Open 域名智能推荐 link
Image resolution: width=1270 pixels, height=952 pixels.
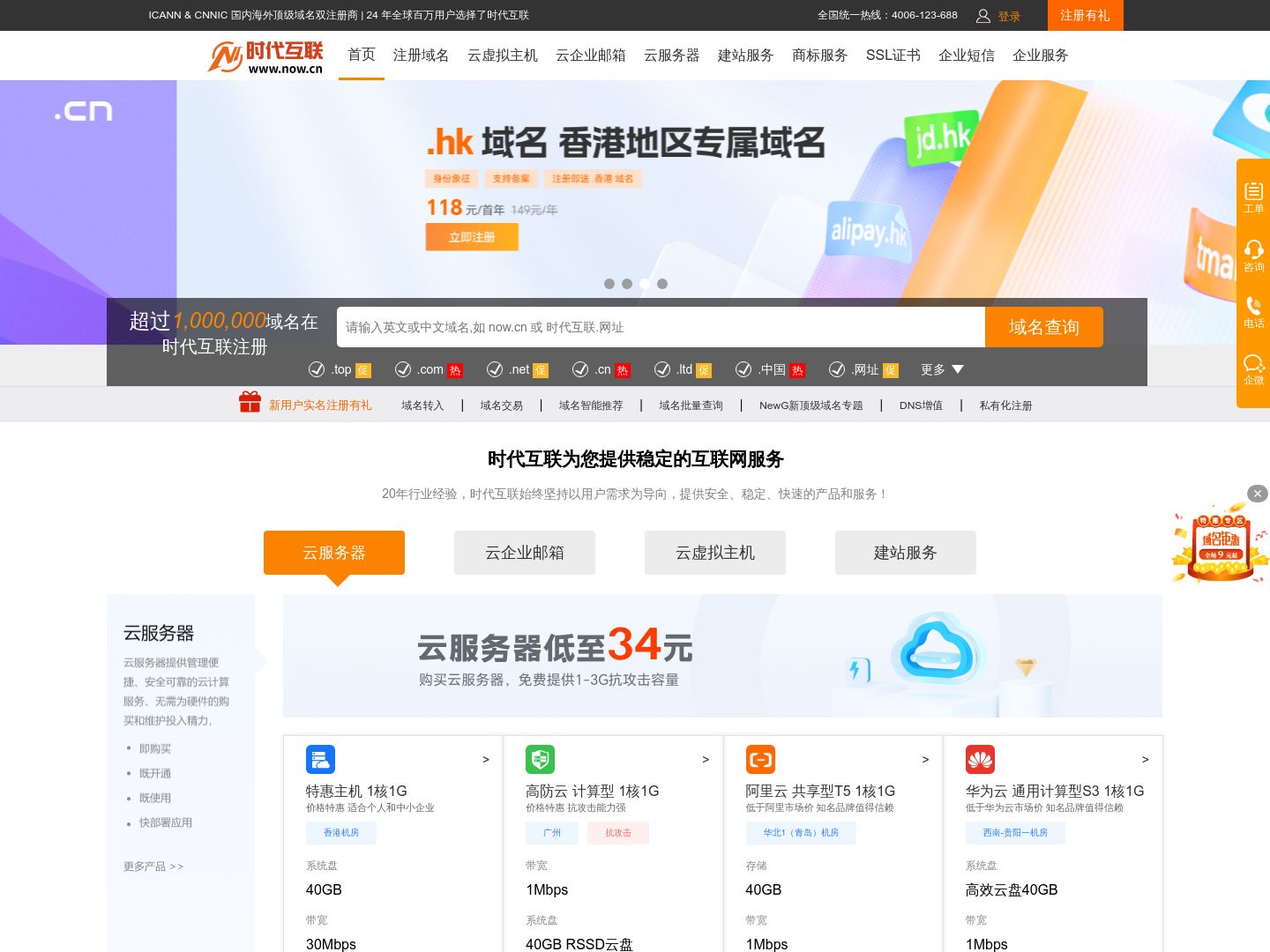point(591,405)
